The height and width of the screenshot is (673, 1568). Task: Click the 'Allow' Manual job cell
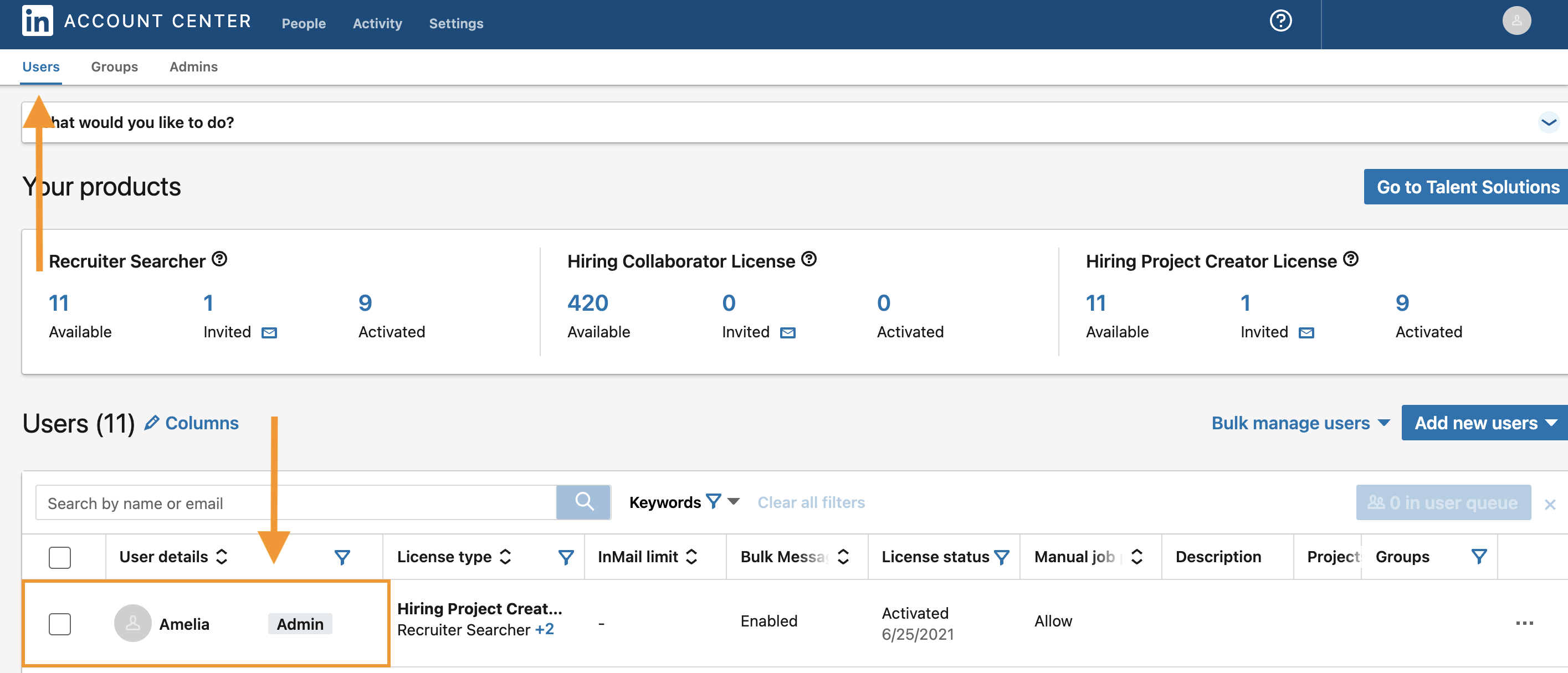[1053, 621]
